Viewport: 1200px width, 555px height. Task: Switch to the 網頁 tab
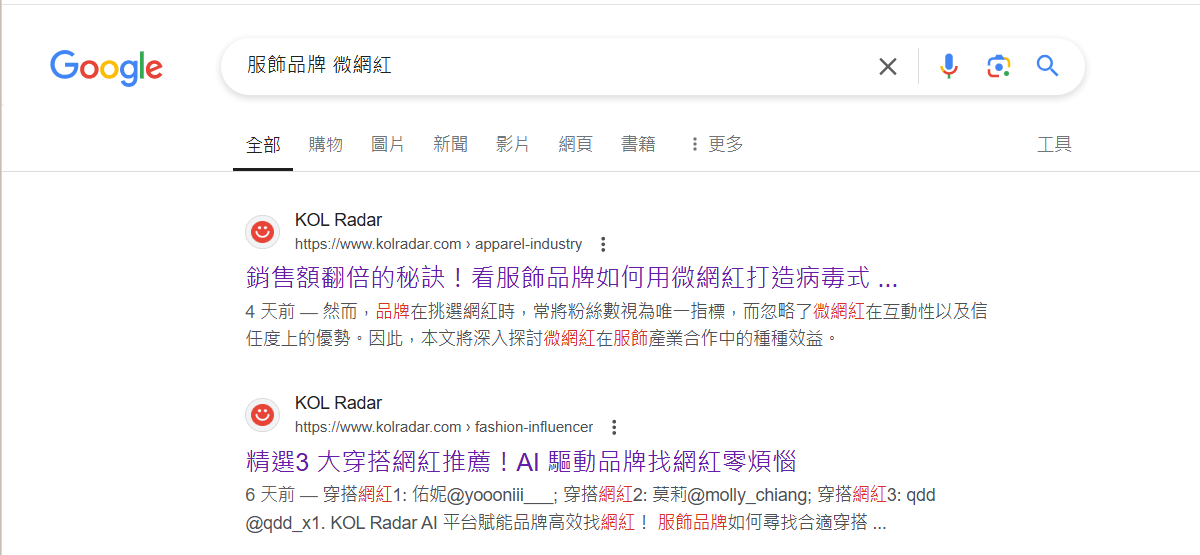(x=575, y=145)
